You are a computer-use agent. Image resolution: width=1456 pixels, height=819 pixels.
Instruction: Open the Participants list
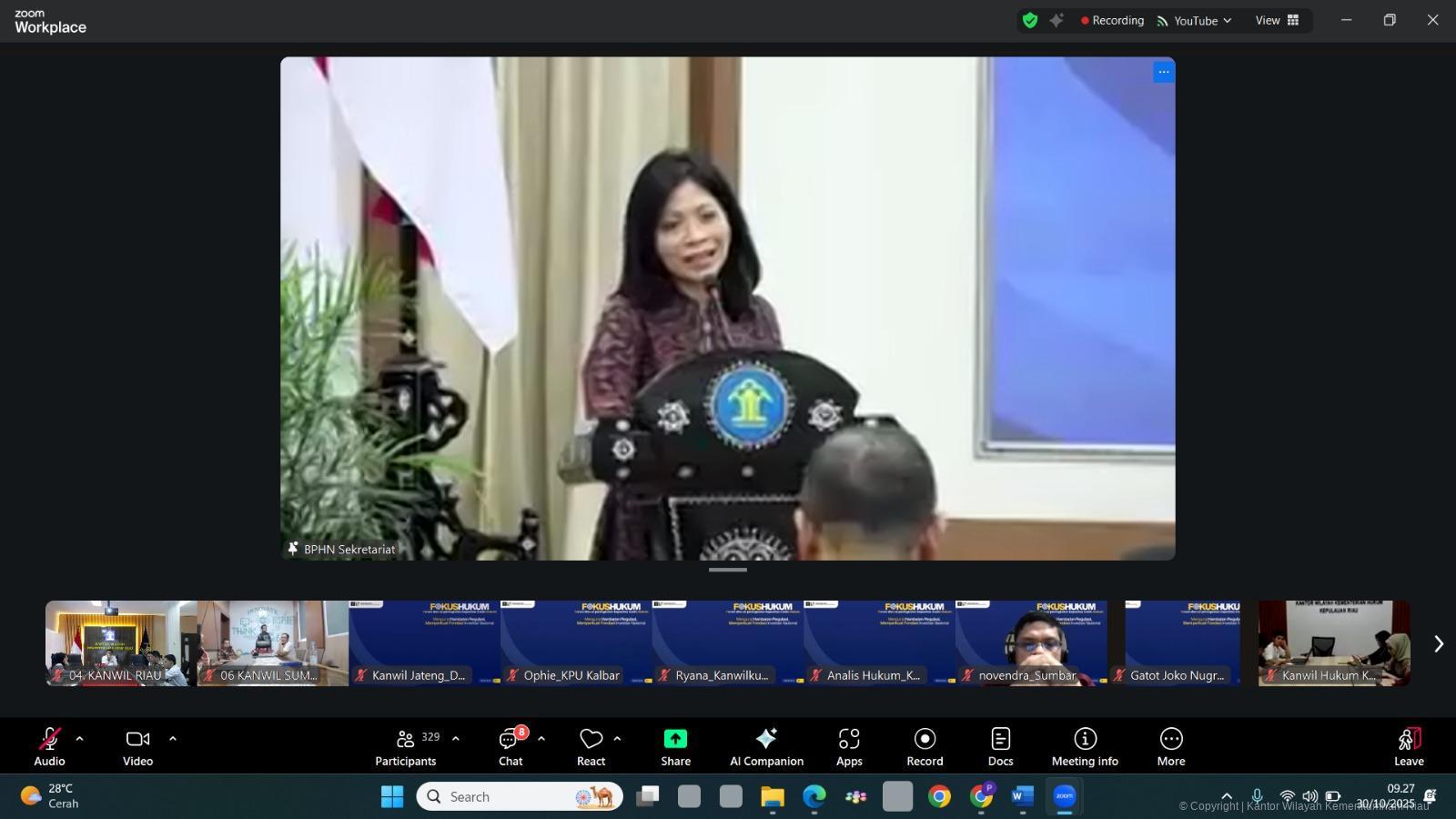pos(406,746)
